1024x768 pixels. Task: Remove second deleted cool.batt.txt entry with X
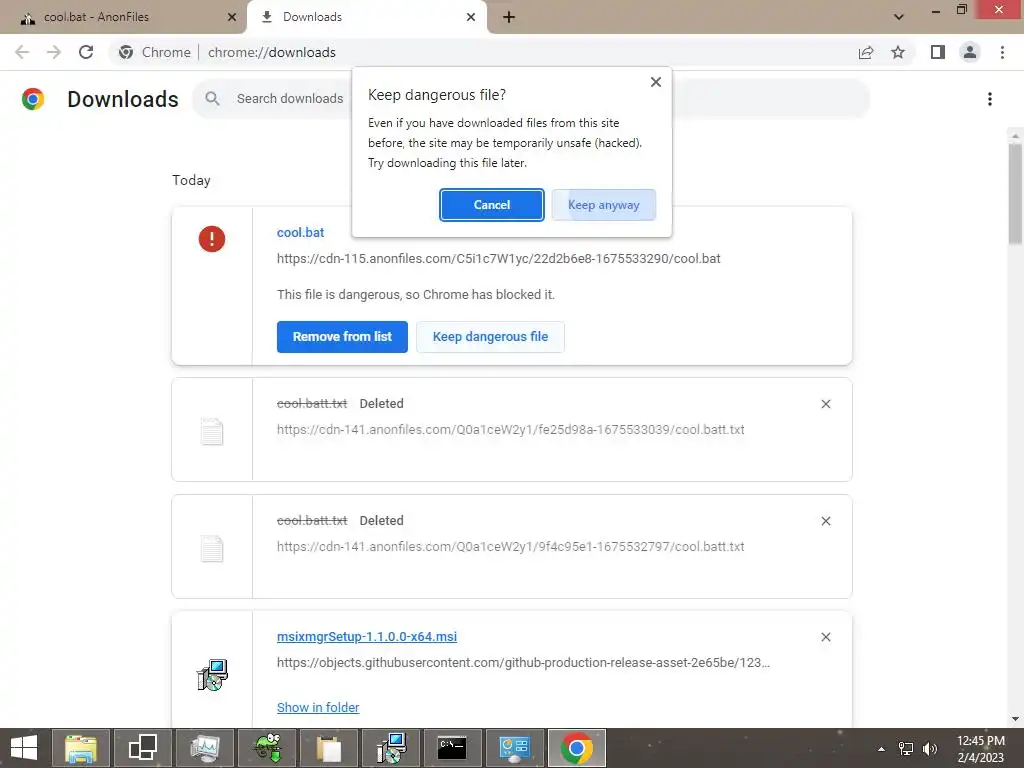tap(825, 521)
